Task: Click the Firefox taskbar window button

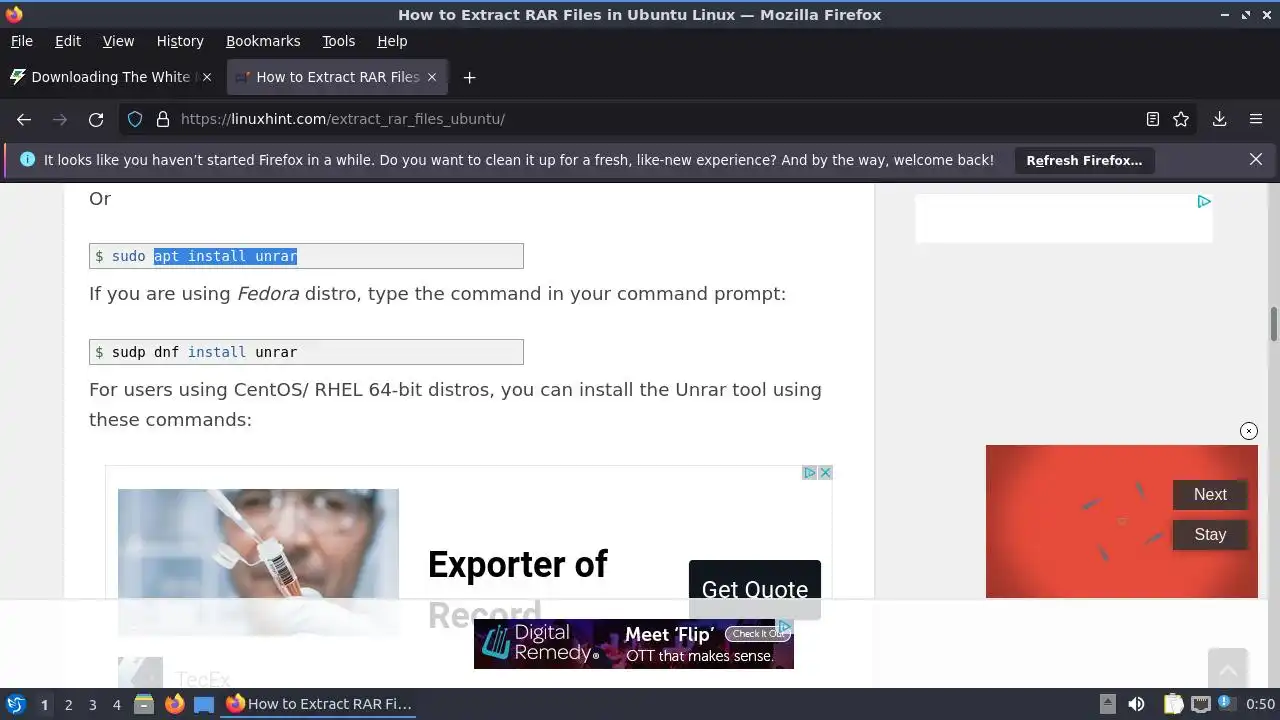Action: (320, 704)
